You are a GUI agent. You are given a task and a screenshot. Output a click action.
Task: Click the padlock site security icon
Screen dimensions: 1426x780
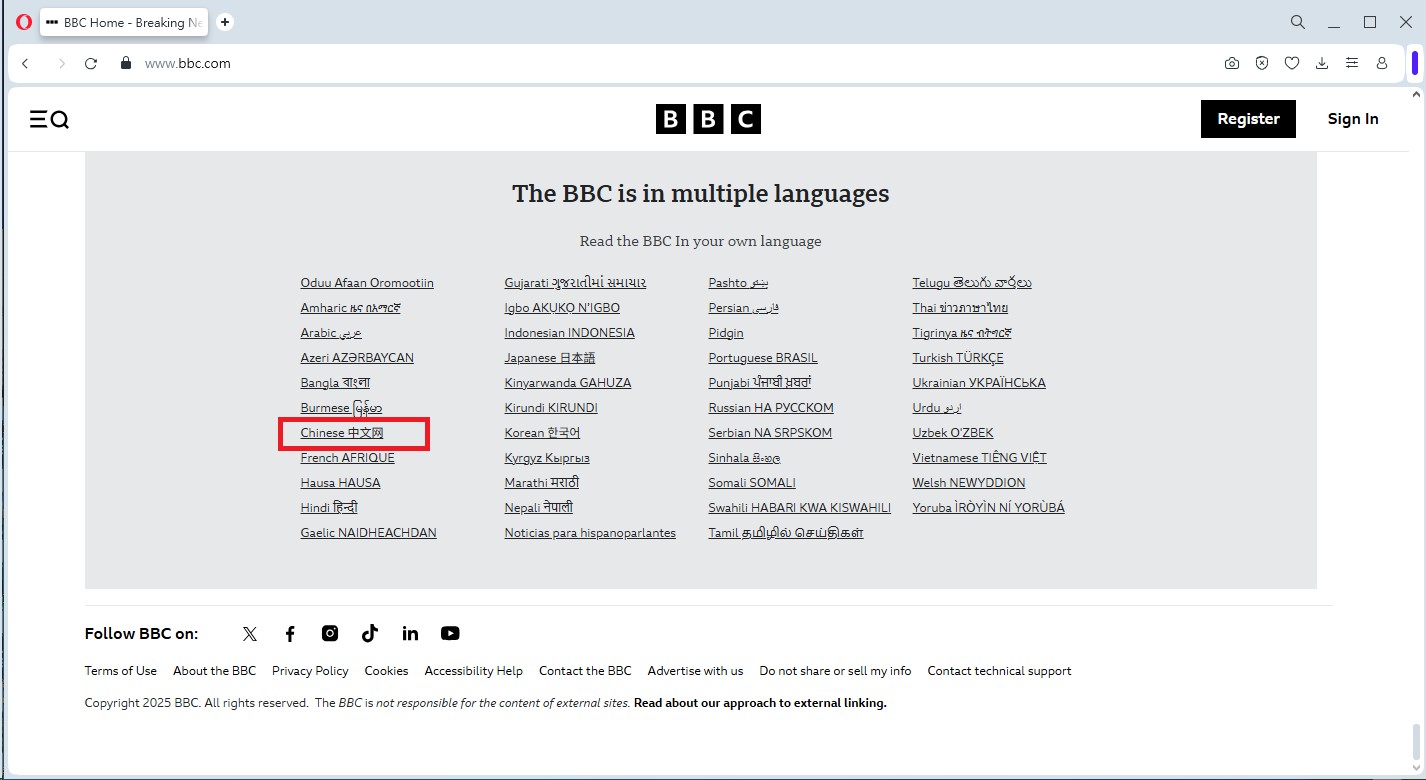click(125, 63)
